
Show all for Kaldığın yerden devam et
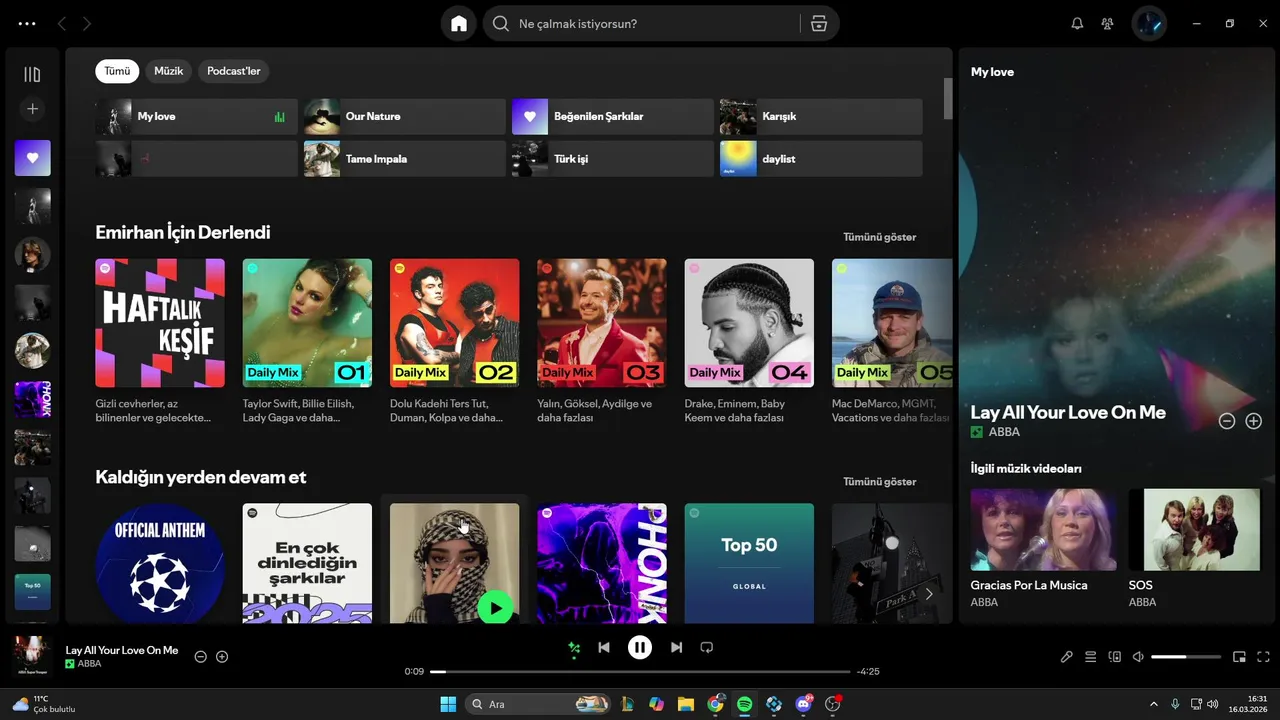(879, 481)
